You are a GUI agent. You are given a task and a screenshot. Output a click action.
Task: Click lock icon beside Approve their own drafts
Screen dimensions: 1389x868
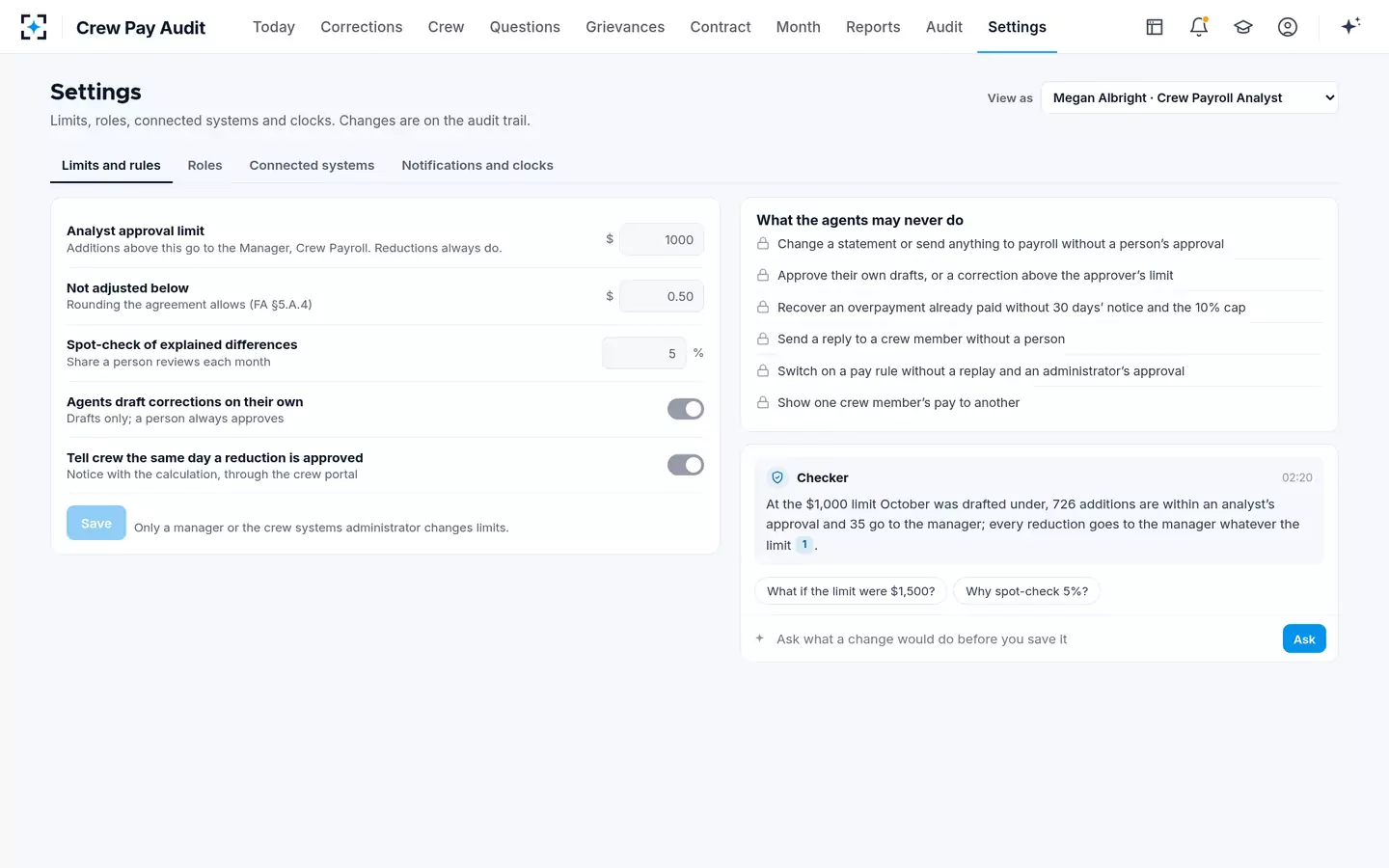763,276
